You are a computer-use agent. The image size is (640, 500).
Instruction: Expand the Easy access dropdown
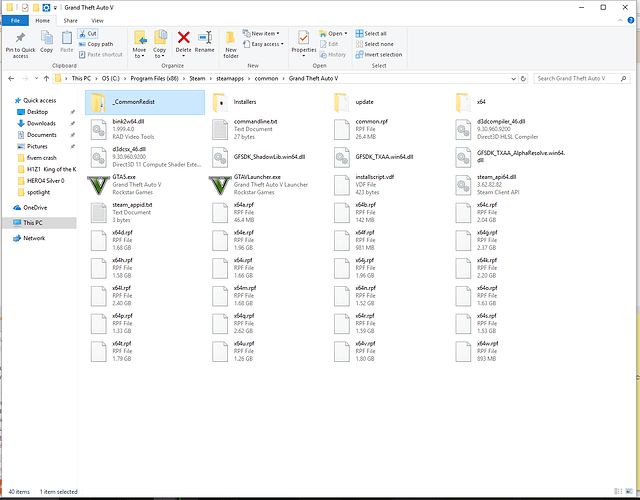(x=263, y=44)
